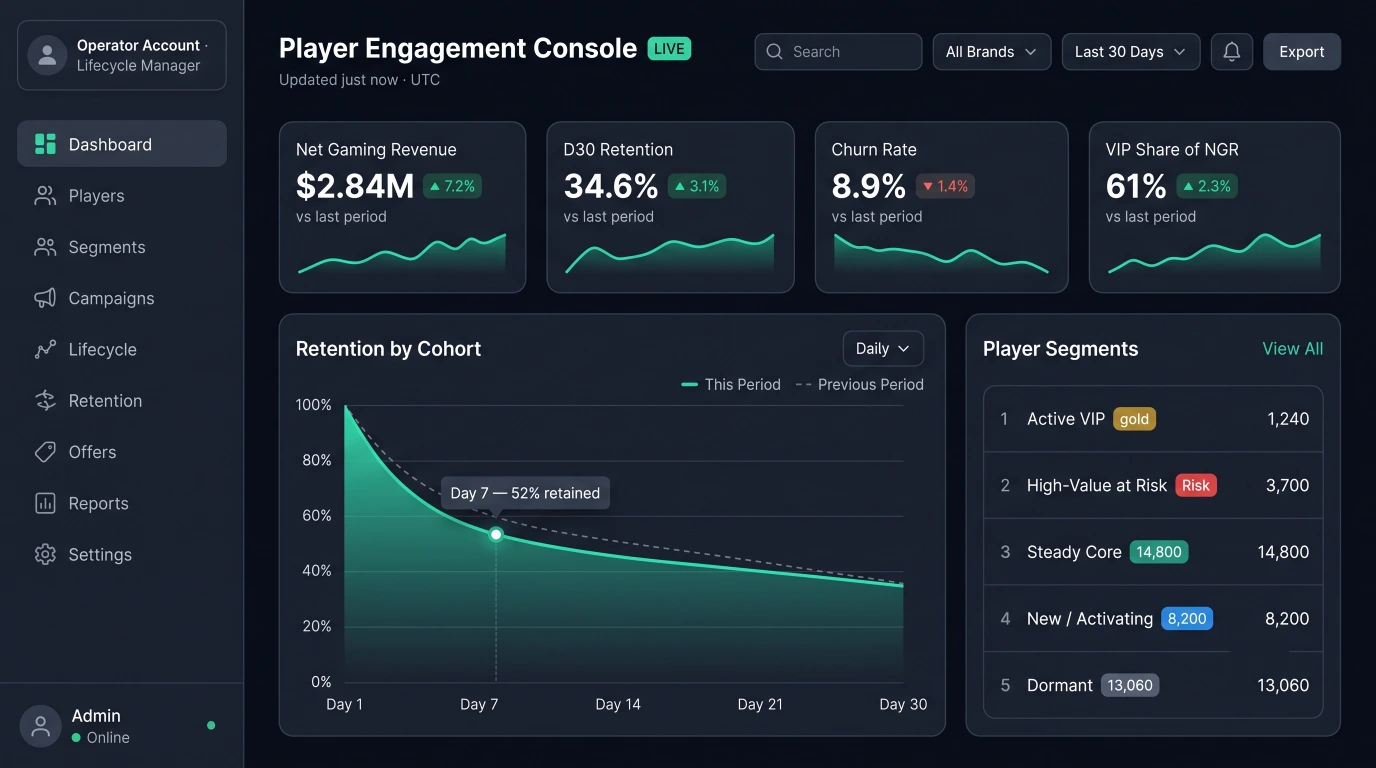Click the Export button
The image size is (1376, 768).
click(x=1302, y=52)
